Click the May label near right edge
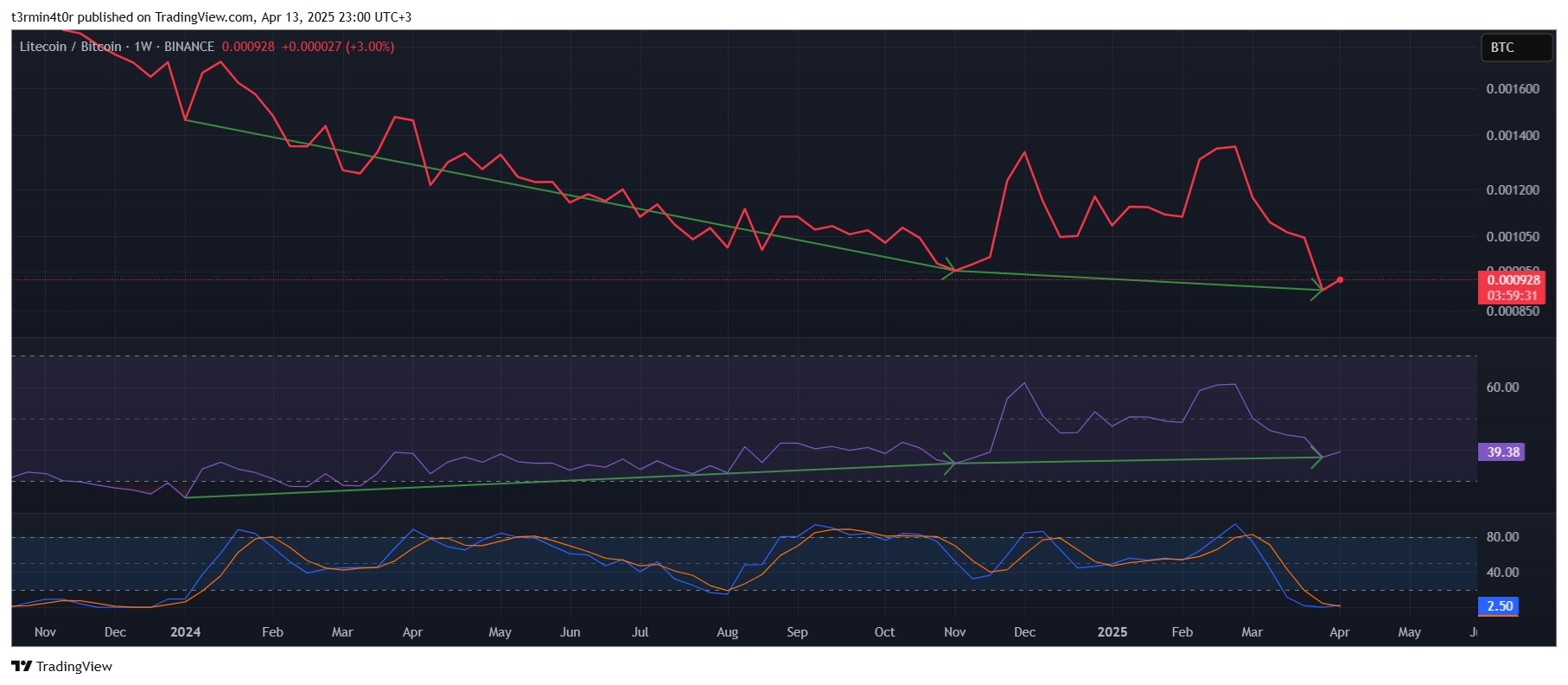Screen dimensions: 1568x685 click(1409, 632)
